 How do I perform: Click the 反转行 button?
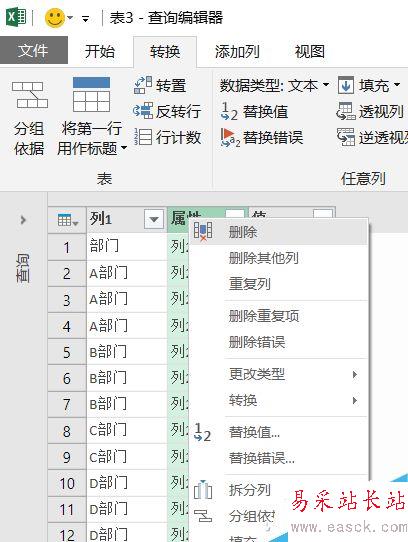(167, 111)
